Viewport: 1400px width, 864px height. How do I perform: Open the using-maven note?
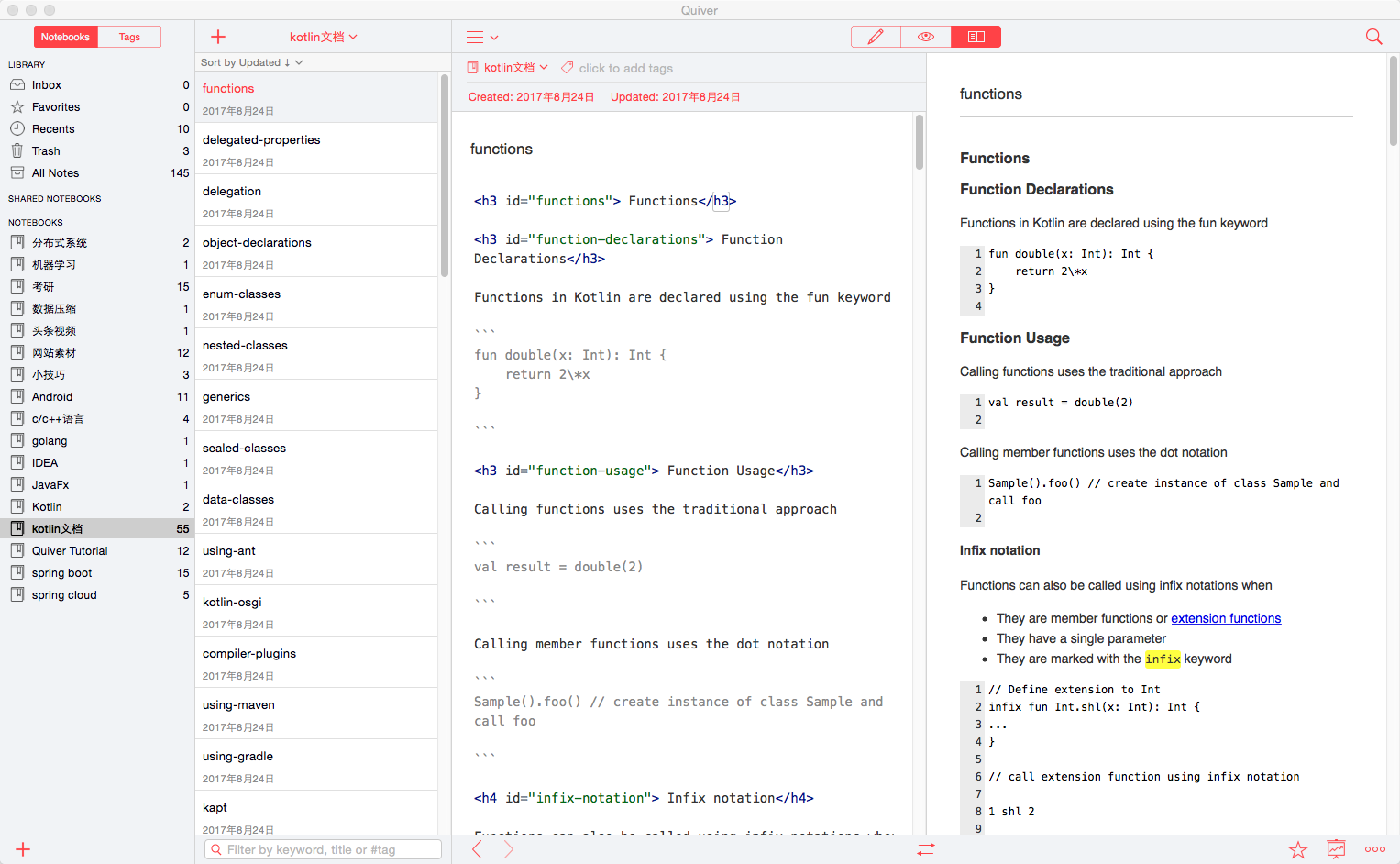click(x=316, y=714)
